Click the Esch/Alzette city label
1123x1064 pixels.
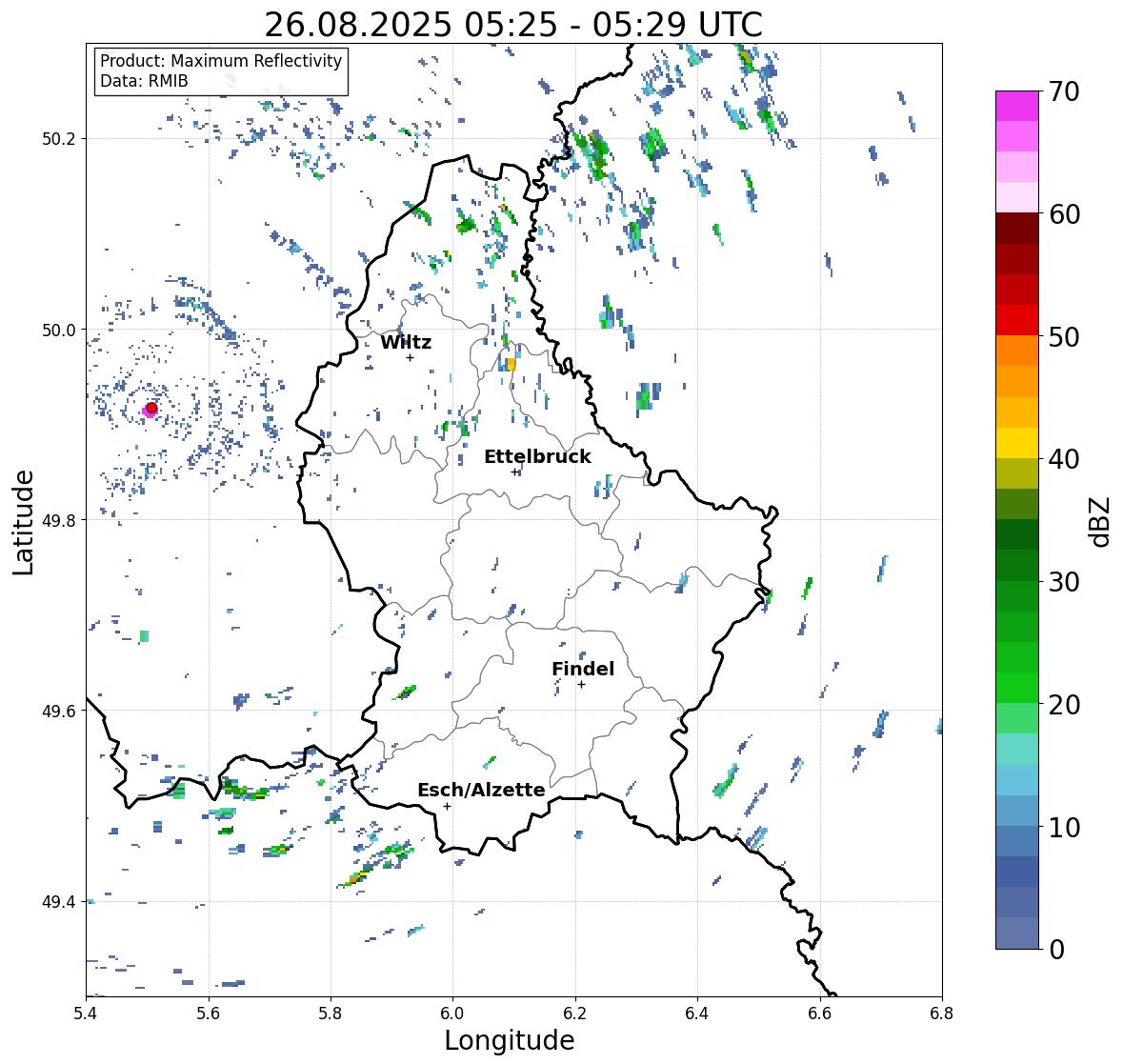click(x=481, y=790)
